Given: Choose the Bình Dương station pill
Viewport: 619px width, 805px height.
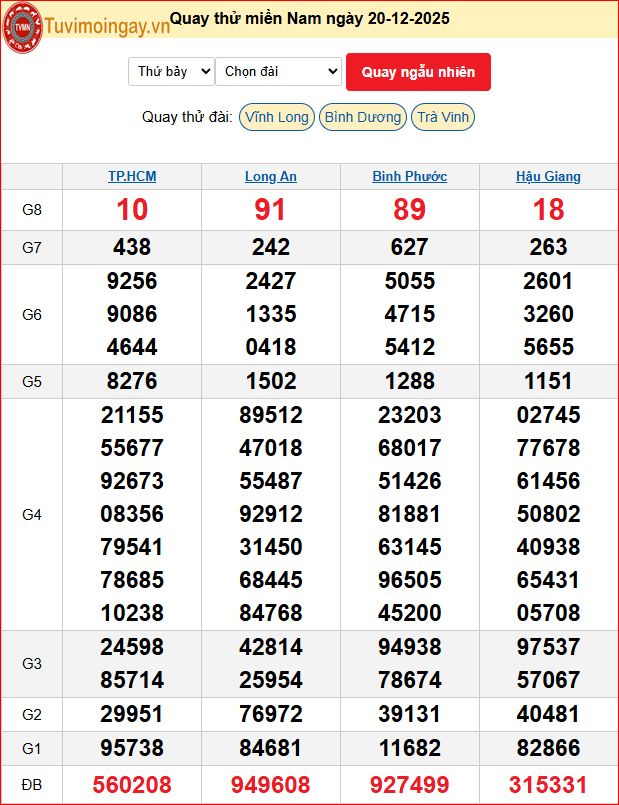Looking at the screenshot, I should 363,117.
